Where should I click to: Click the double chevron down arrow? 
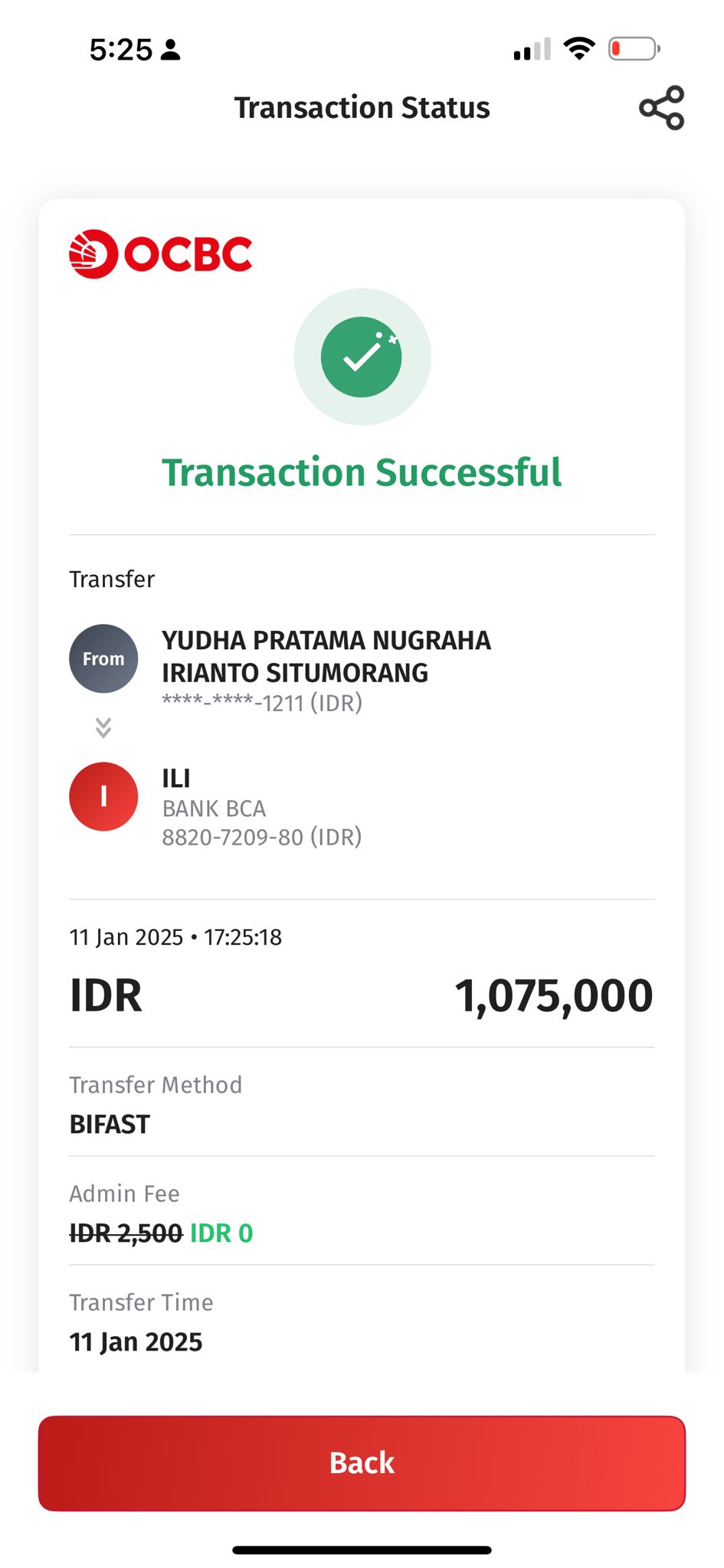click(x=103, y=727)
